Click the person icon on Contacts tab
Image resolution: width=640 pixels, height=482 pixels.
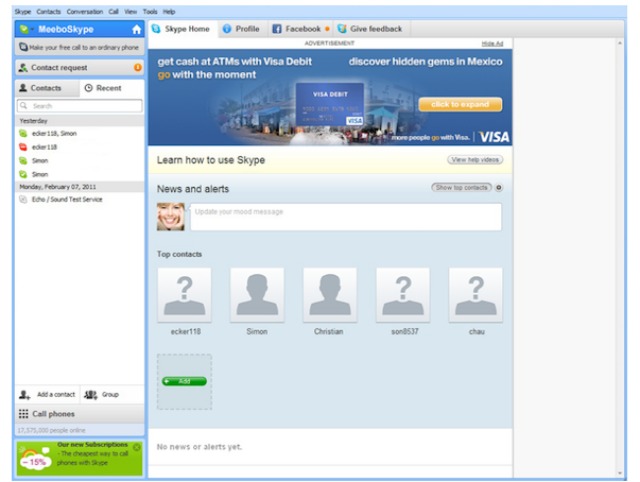click(23, 88)
